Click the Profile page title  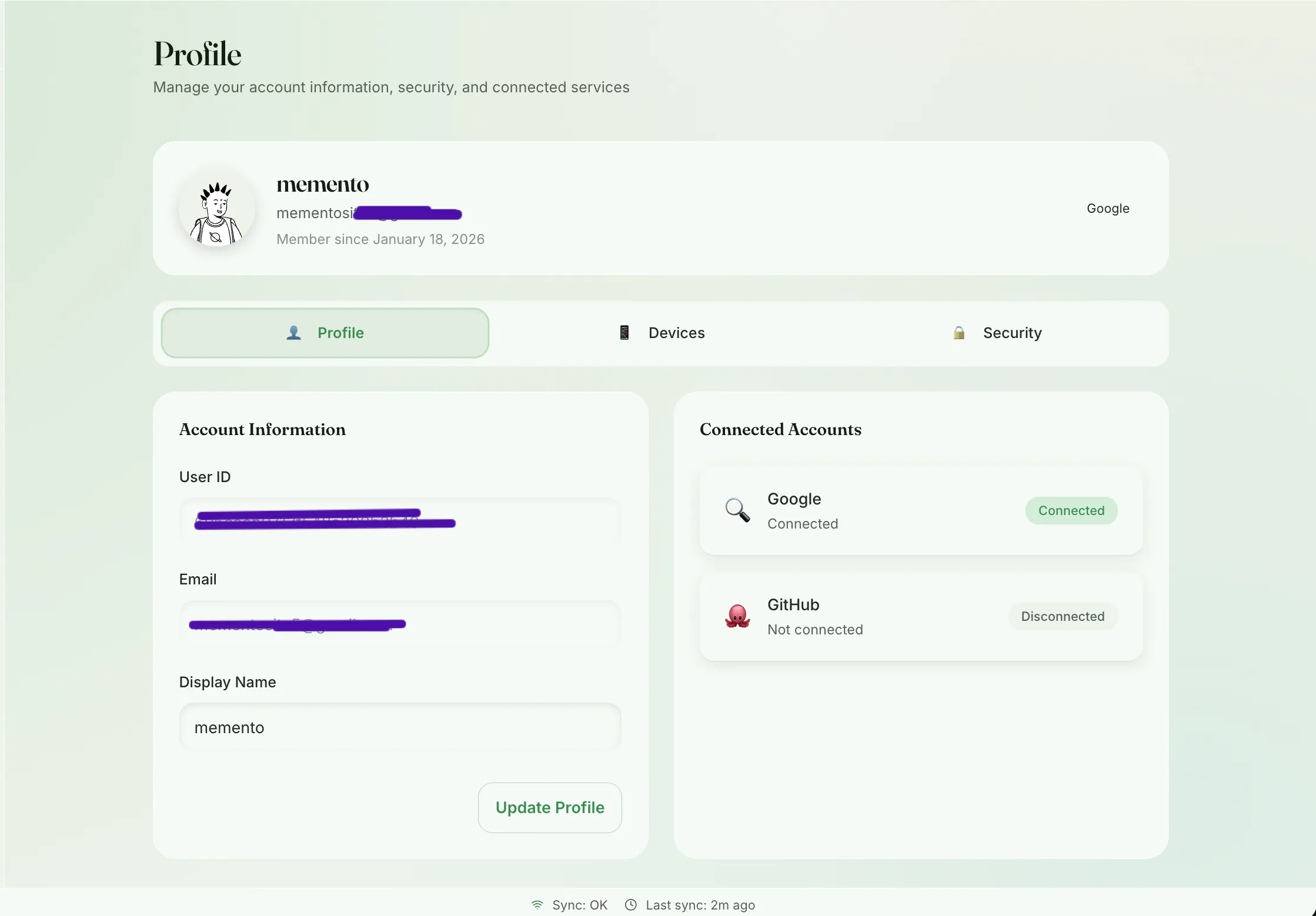pos(198,54)
